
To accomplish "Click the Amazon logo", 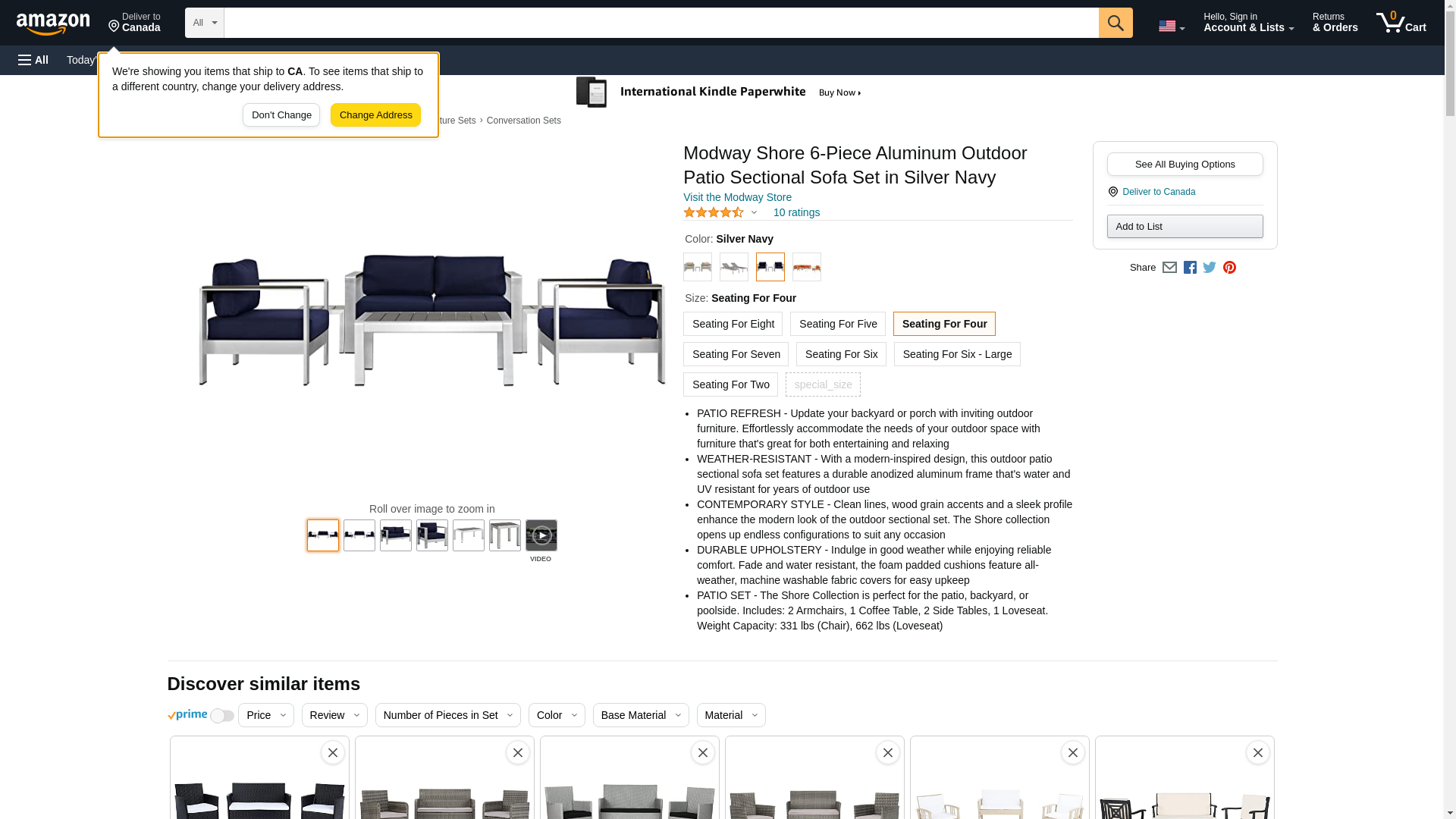I will coord(53,24).
